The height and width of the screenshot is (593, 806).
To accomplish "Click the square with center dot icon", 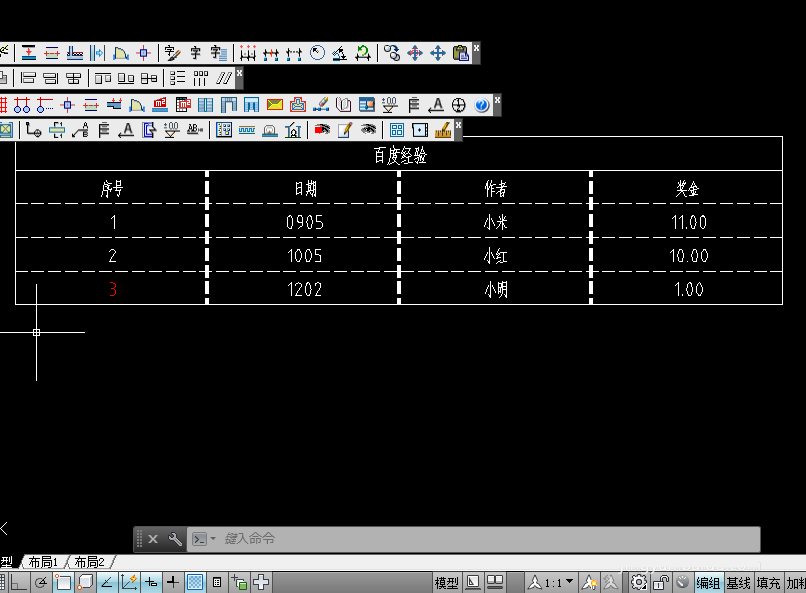I will tap(420, 130).
